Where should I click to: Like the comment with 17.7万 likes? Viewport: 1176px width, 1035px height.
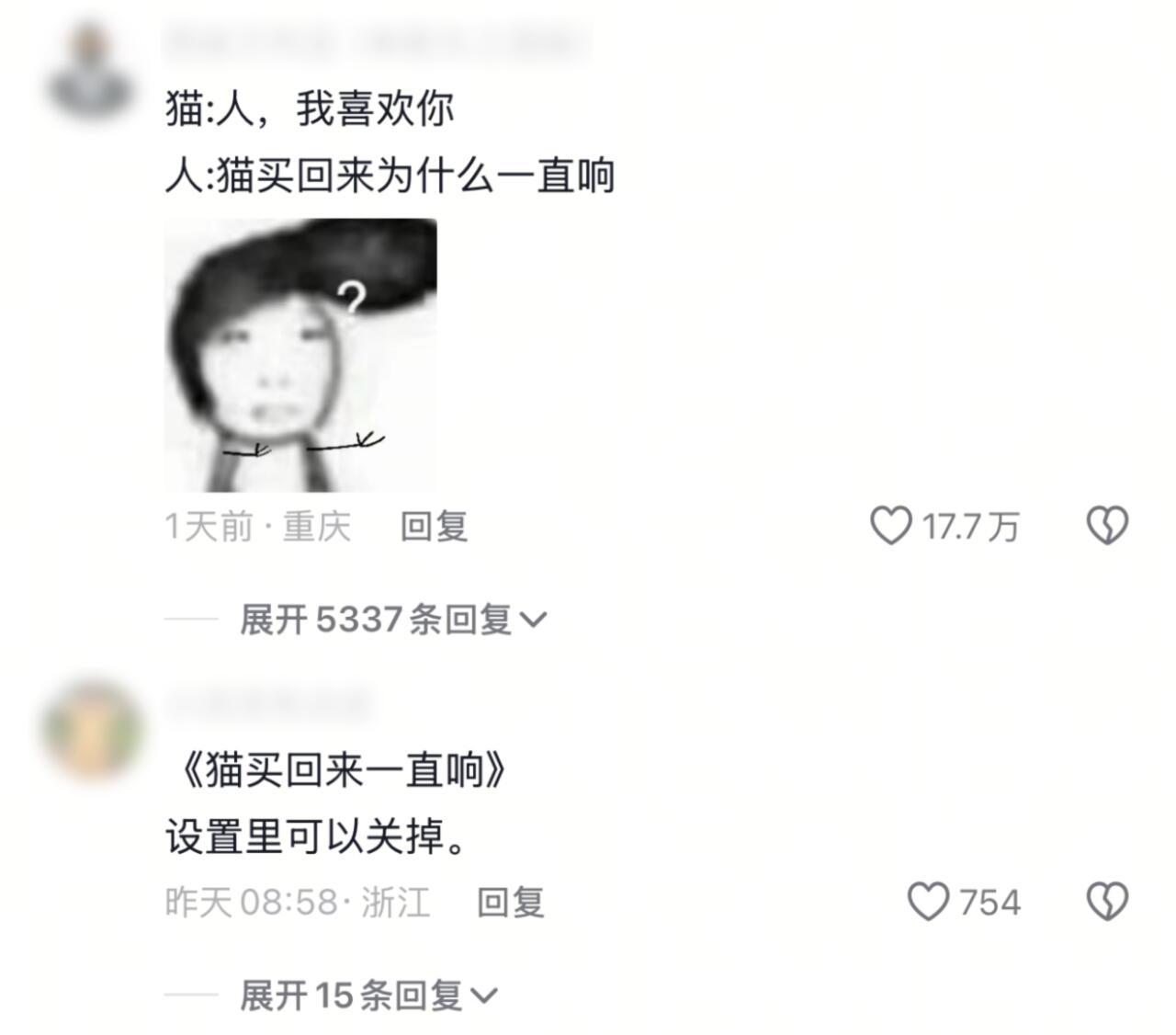tap(890, 526)
